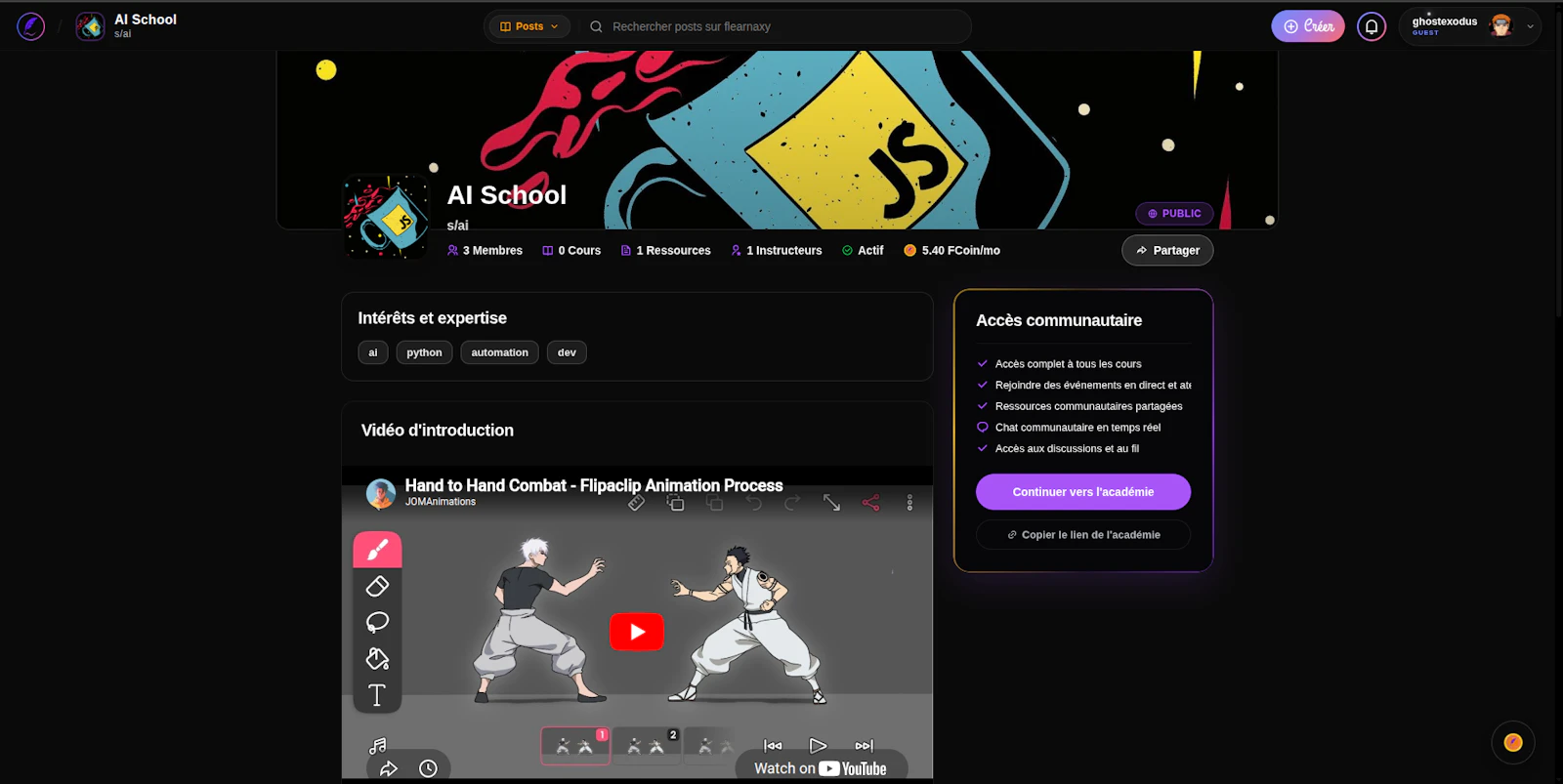Click Accès aux discussions et au fil
Viewport: 1563px width, 784px height.
(x=1067, y=449)
